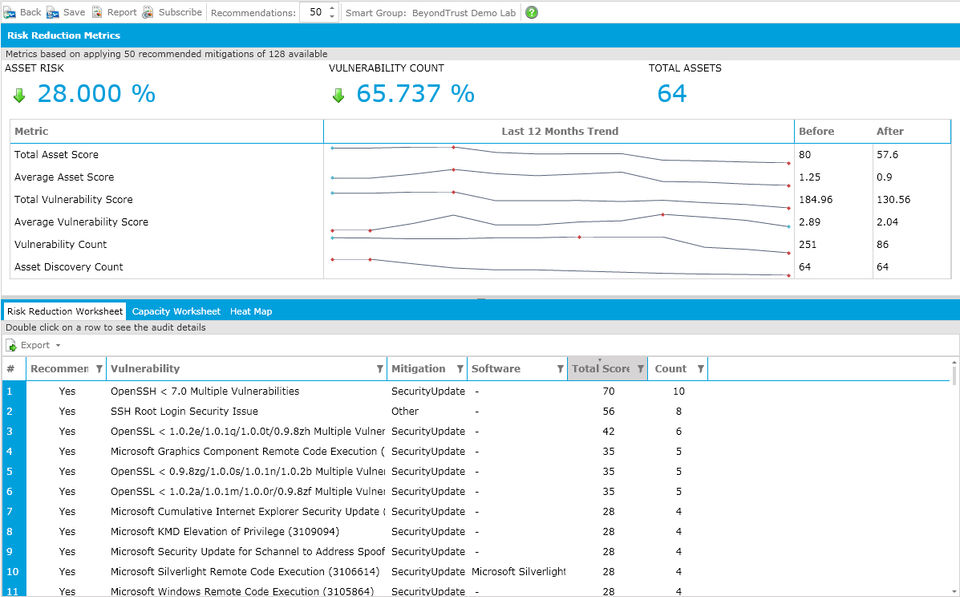Click the total assets value 64

(x=672, y=94)
